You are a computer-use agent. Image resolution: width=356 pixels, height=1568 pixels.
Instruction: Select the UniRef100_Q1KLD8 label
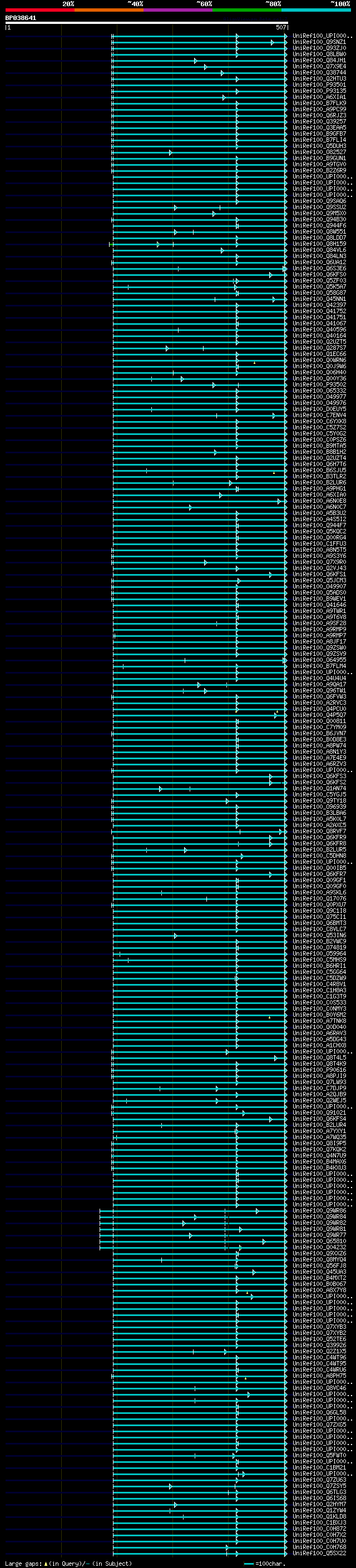coord(319,1516)
